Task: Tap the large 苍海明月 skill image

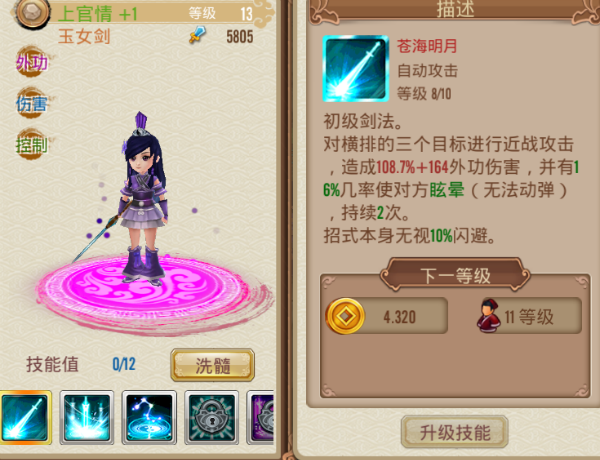Action: point(355,69)
